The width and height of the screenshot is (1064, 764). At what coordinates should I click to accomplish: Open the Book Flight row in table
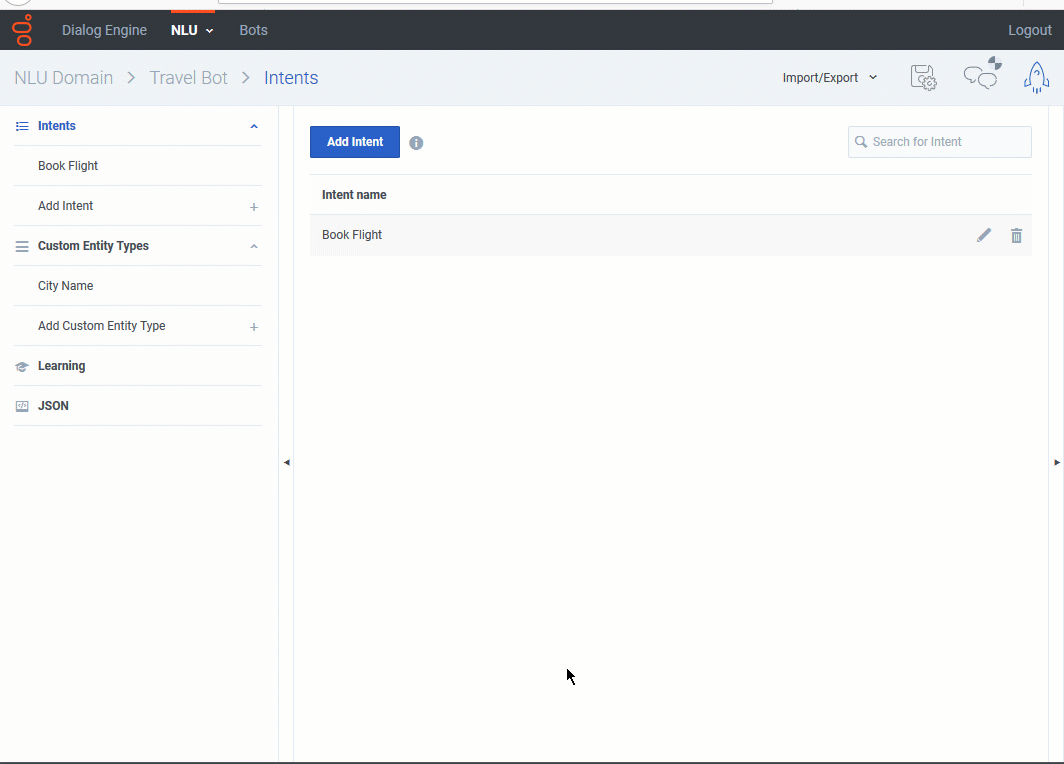point(670,235)
